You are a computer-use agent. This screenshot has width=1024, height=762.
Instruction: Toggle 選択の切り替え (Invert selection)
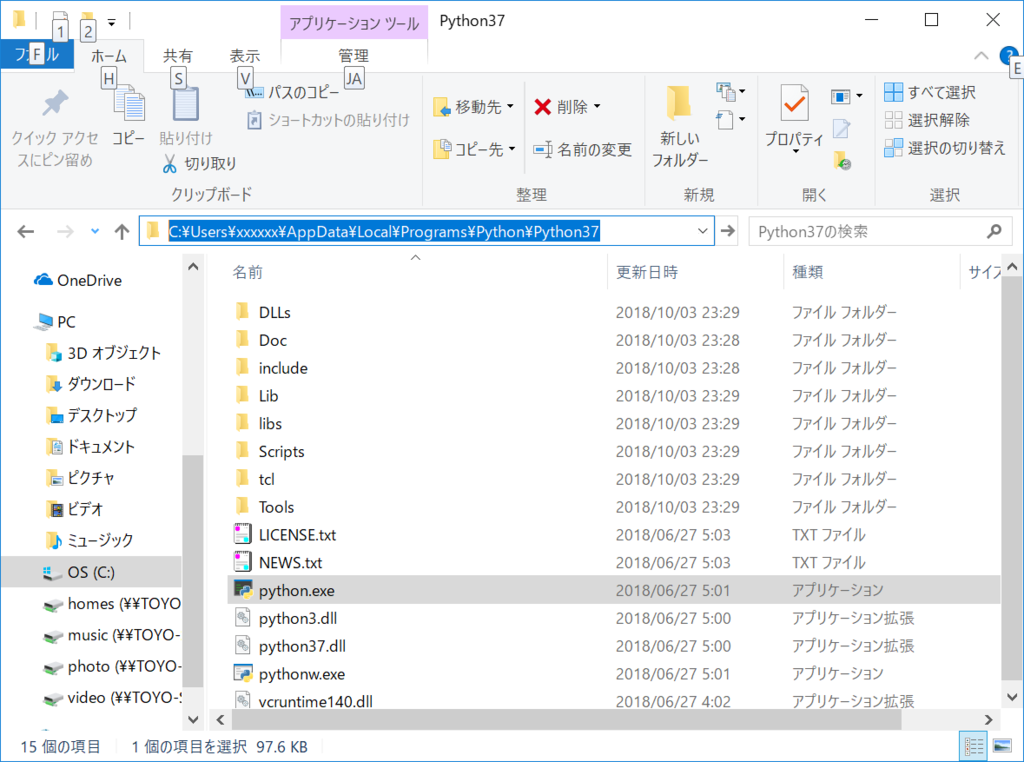point(890,148)
